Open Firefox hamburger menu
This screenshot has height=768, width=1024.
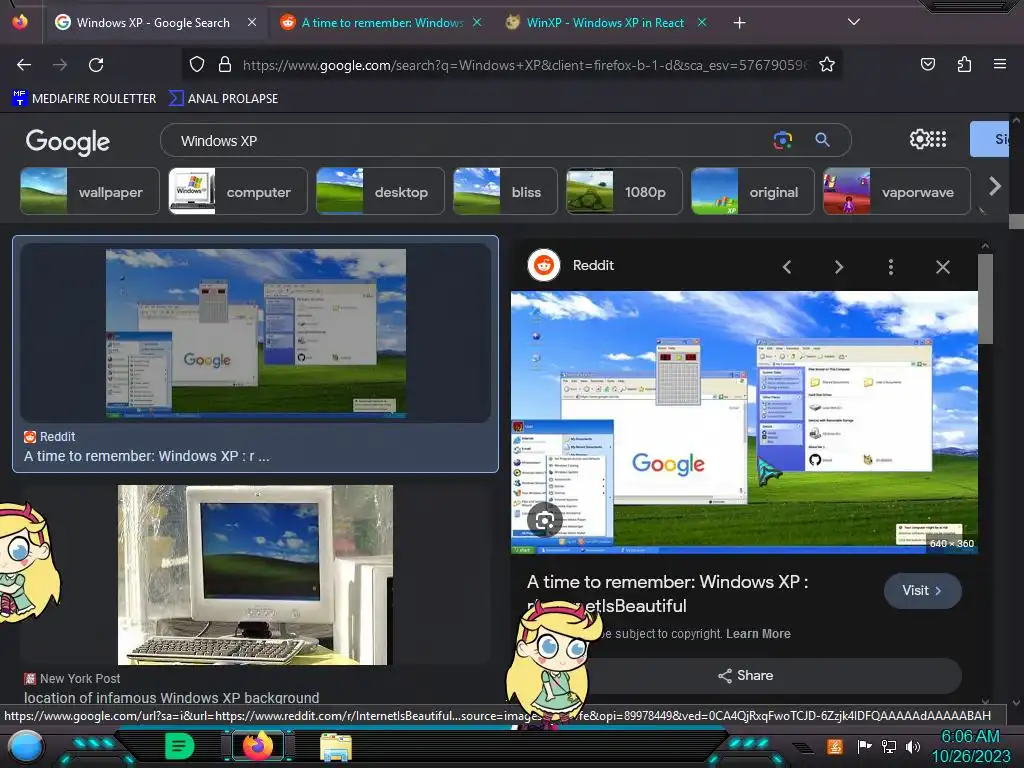[999, 64]
